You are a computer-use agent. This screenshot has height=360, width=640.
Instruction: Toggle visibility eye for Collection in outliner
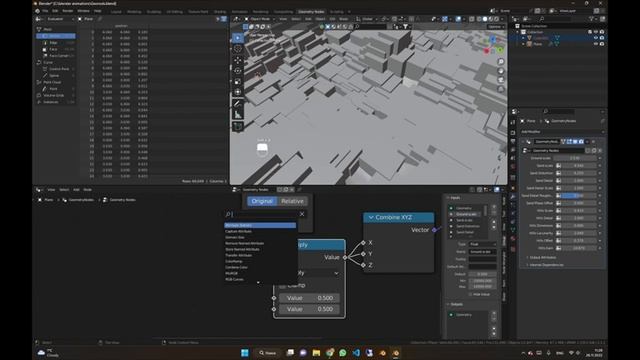[x=596, y=32]
